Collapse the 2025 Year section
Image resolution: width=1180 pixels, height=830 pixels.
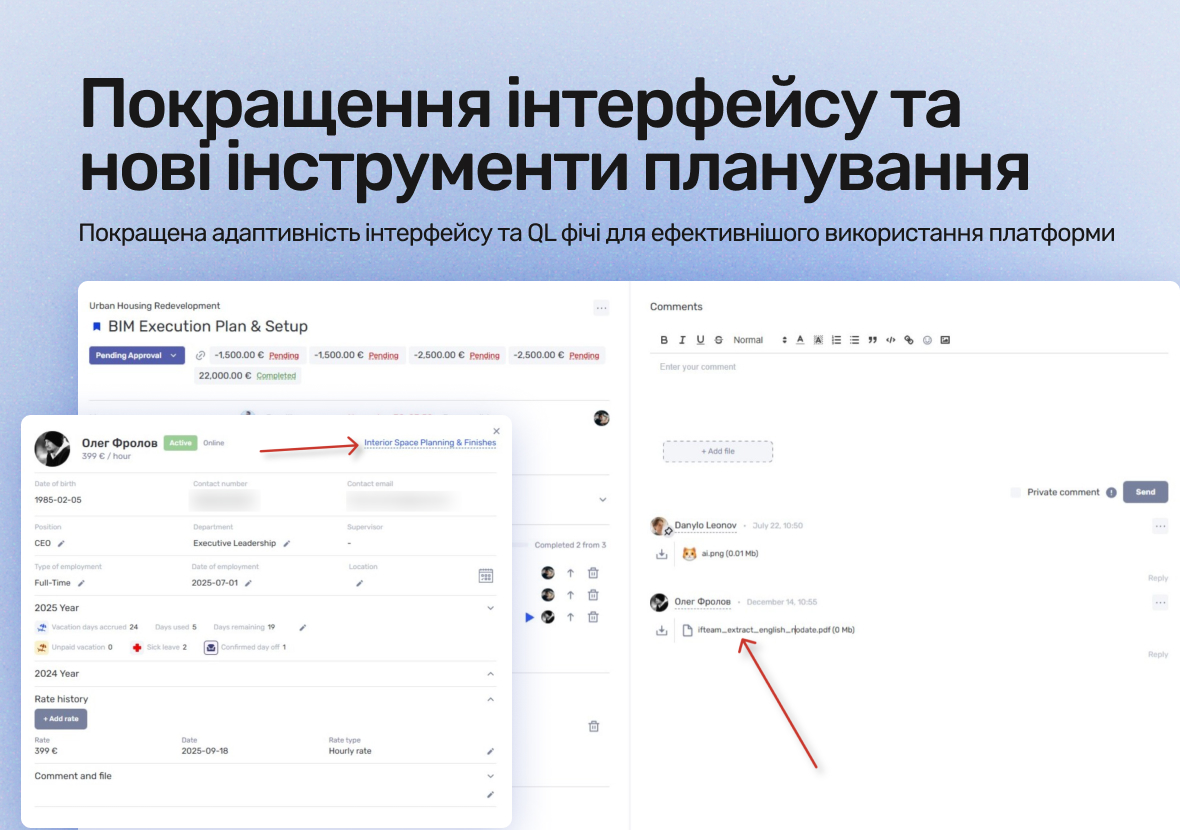[x=491, y=608]
